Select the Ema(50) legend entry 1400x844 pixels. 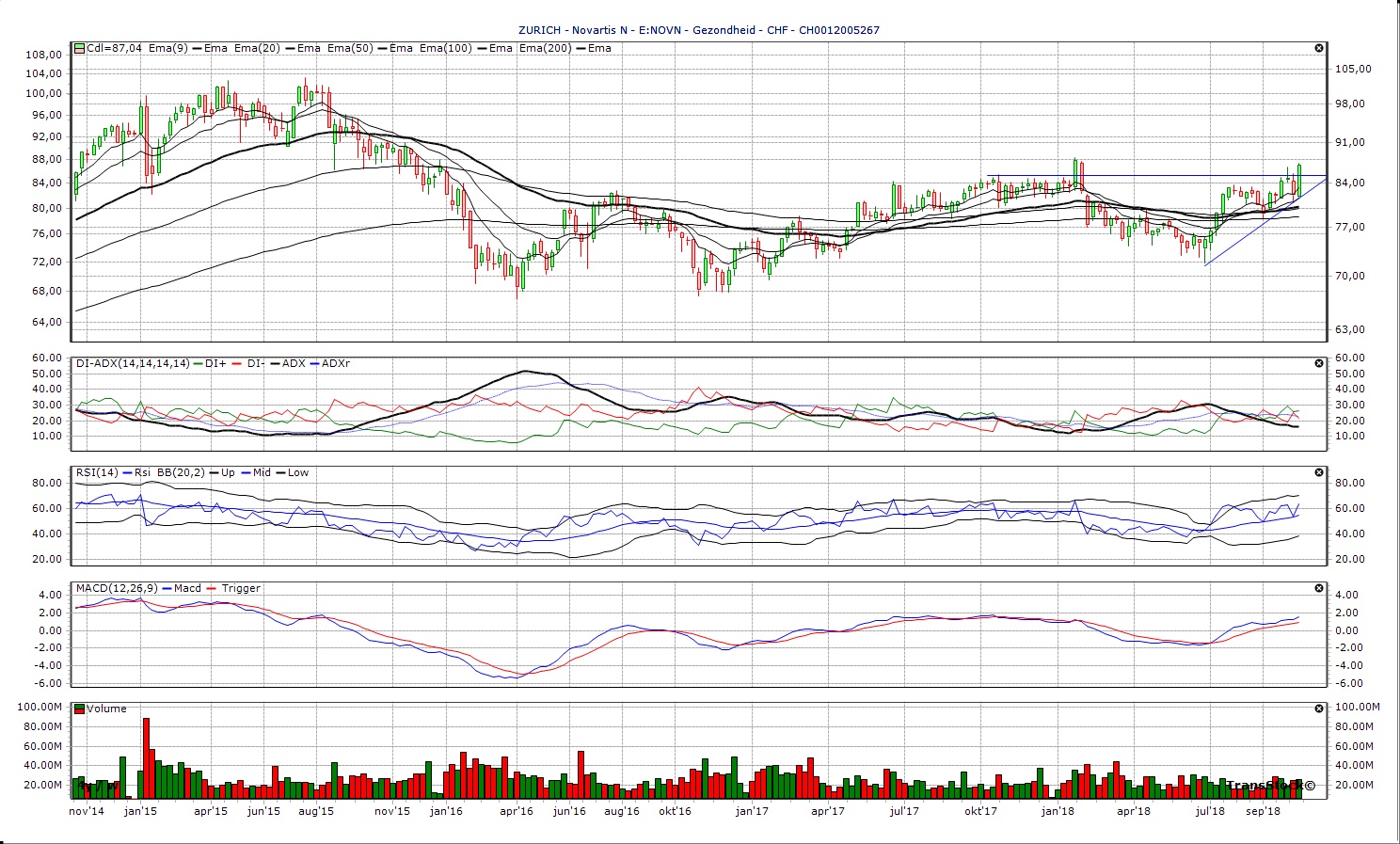click(x=350, y=48)
